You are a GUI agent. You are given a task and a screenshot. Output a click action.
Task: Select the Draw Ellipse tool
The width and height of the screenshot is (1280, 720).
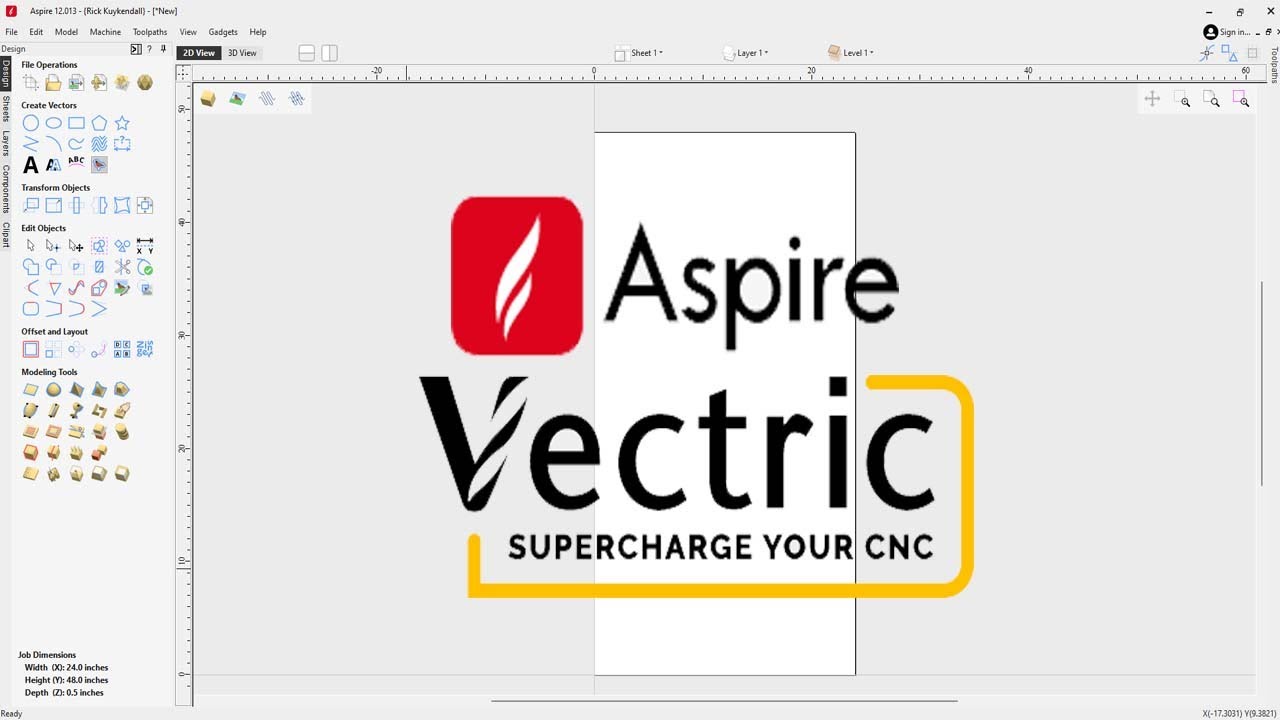(x=54, y=123)
